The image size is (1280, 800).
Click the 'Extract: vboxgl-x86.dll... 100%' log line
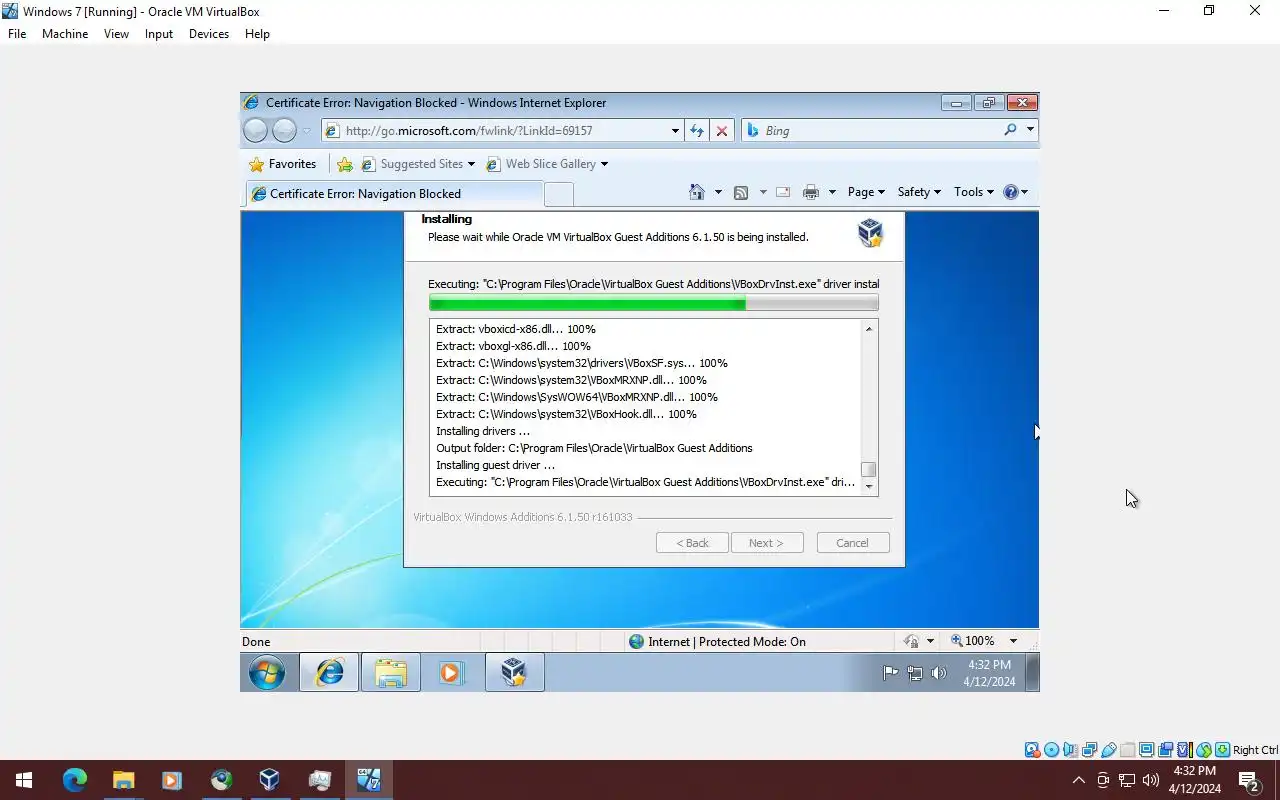click(x=513, y=346)
